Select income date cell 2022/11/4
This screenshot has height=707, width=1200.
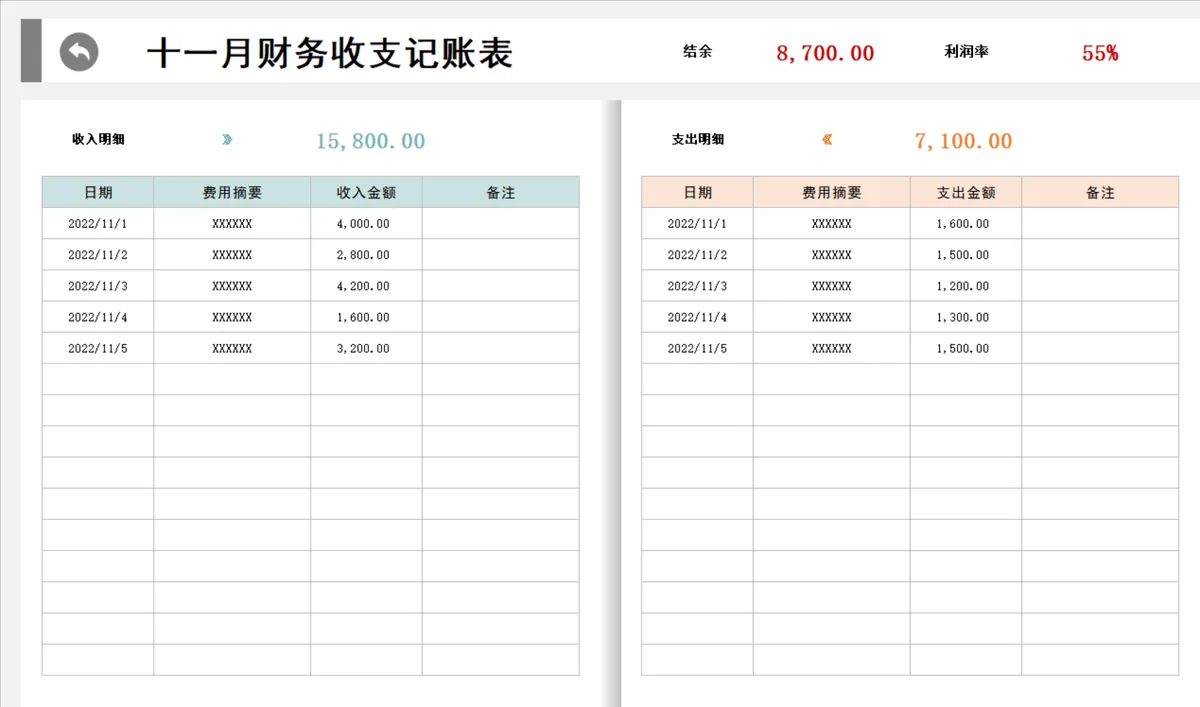pyautogui.click(x=98, y=317)
